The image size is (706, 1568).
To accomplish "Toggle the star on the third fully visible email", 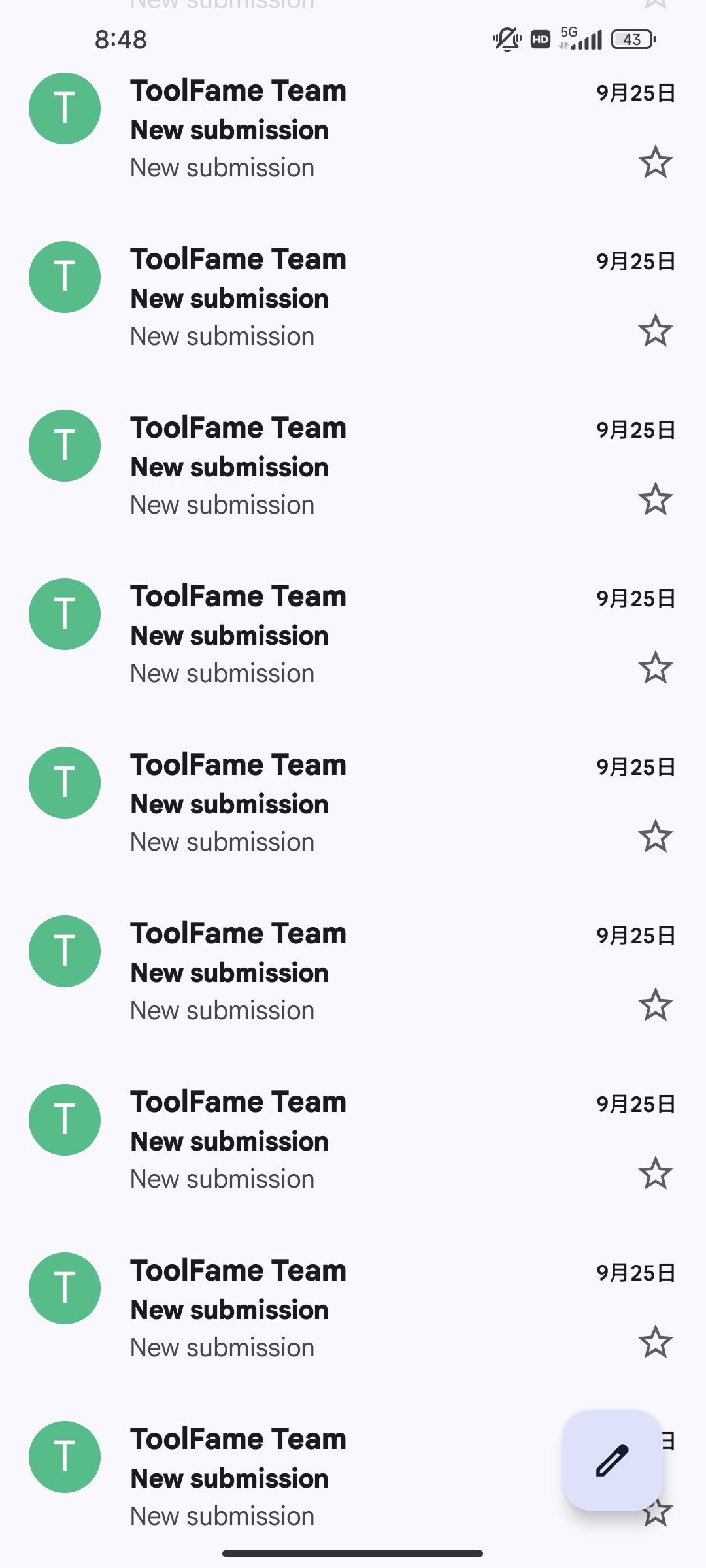I will (655, 500).
